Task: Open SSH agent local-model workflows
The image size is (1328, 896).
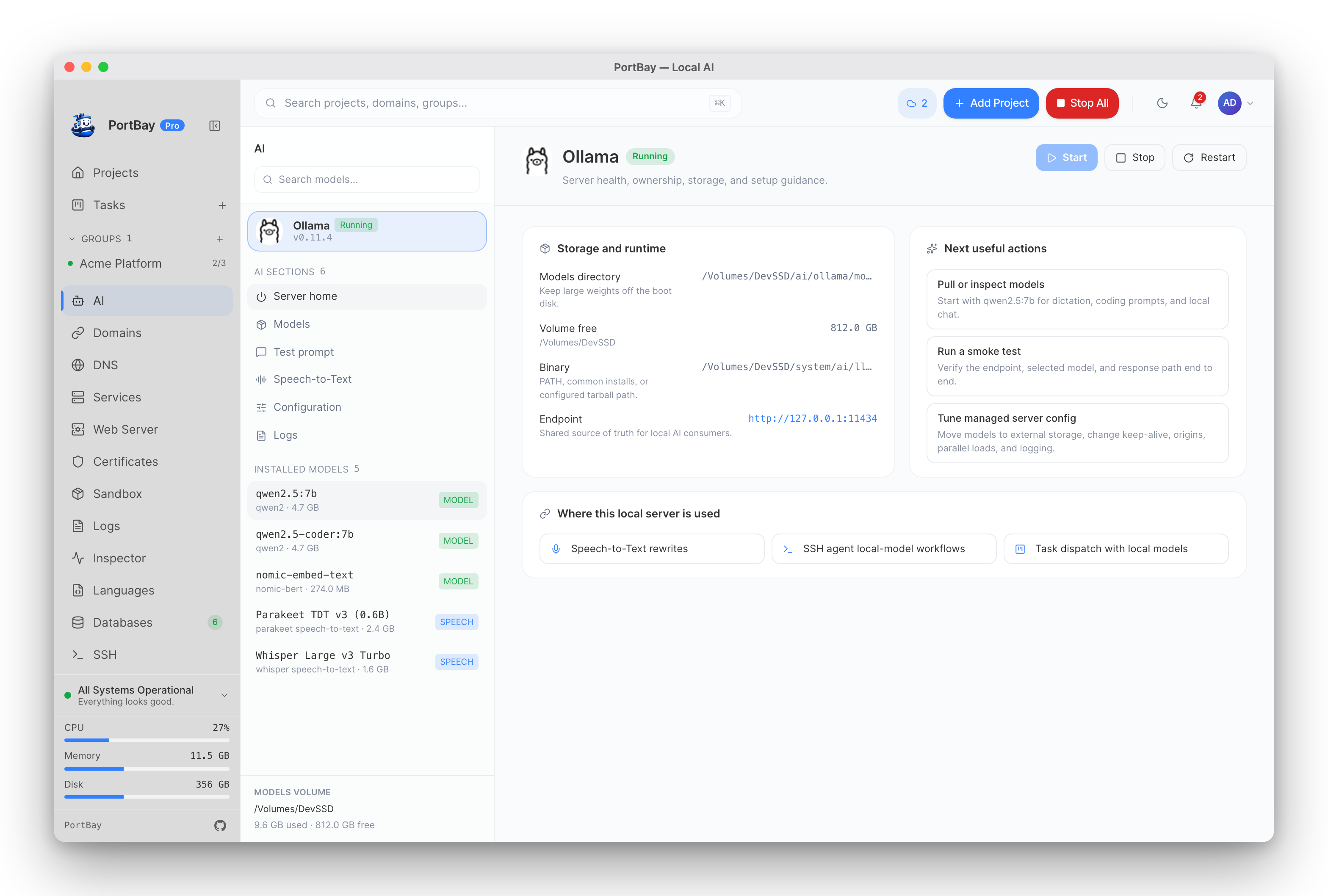Action: tap(883, 549)
